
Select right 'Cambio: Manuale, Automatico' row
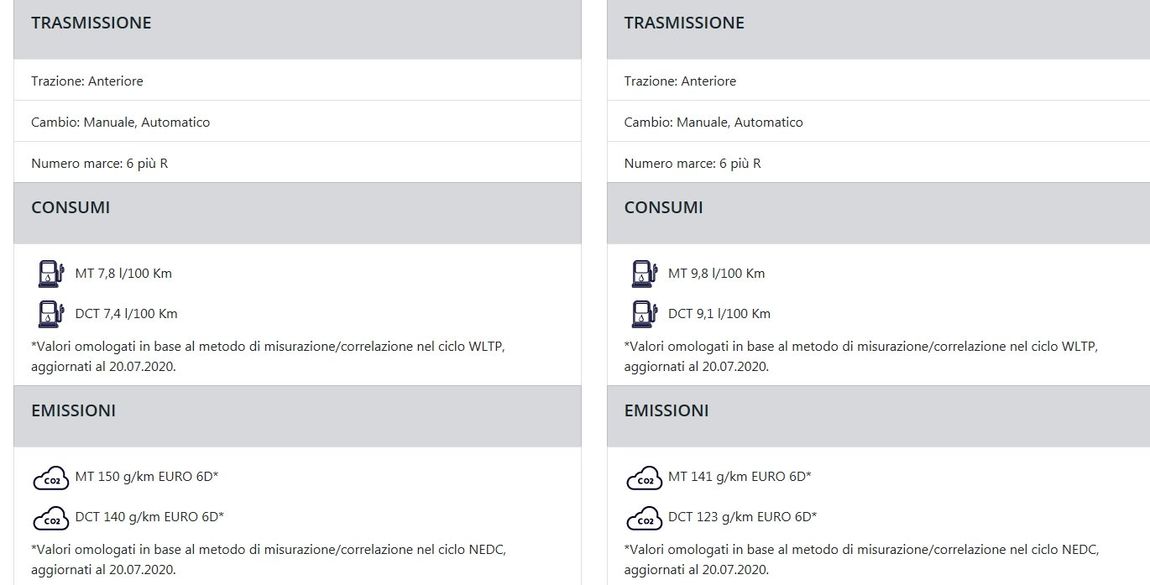coord(879,122)
